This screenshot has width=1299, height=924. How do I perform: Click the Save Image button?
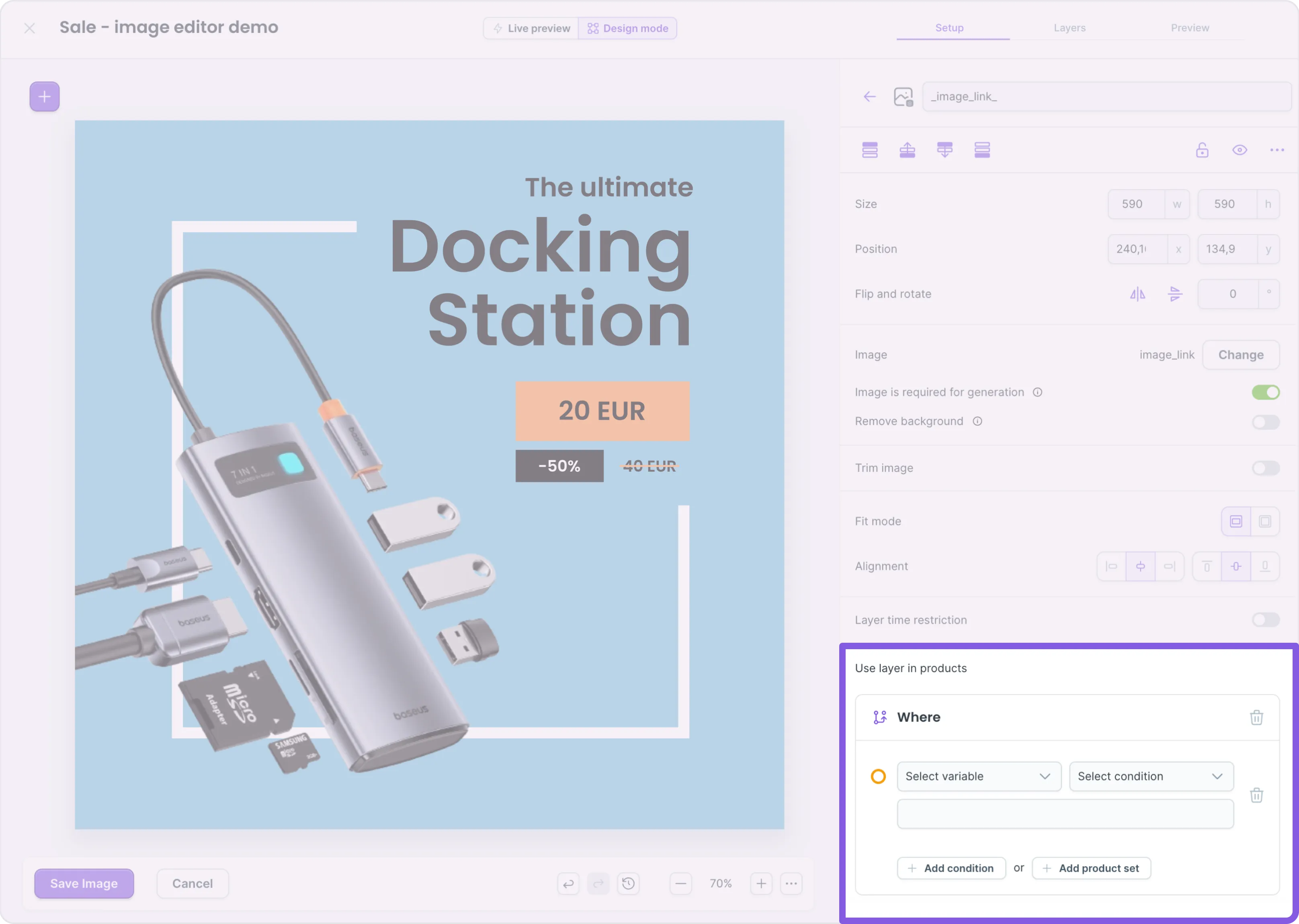[84, 884]
